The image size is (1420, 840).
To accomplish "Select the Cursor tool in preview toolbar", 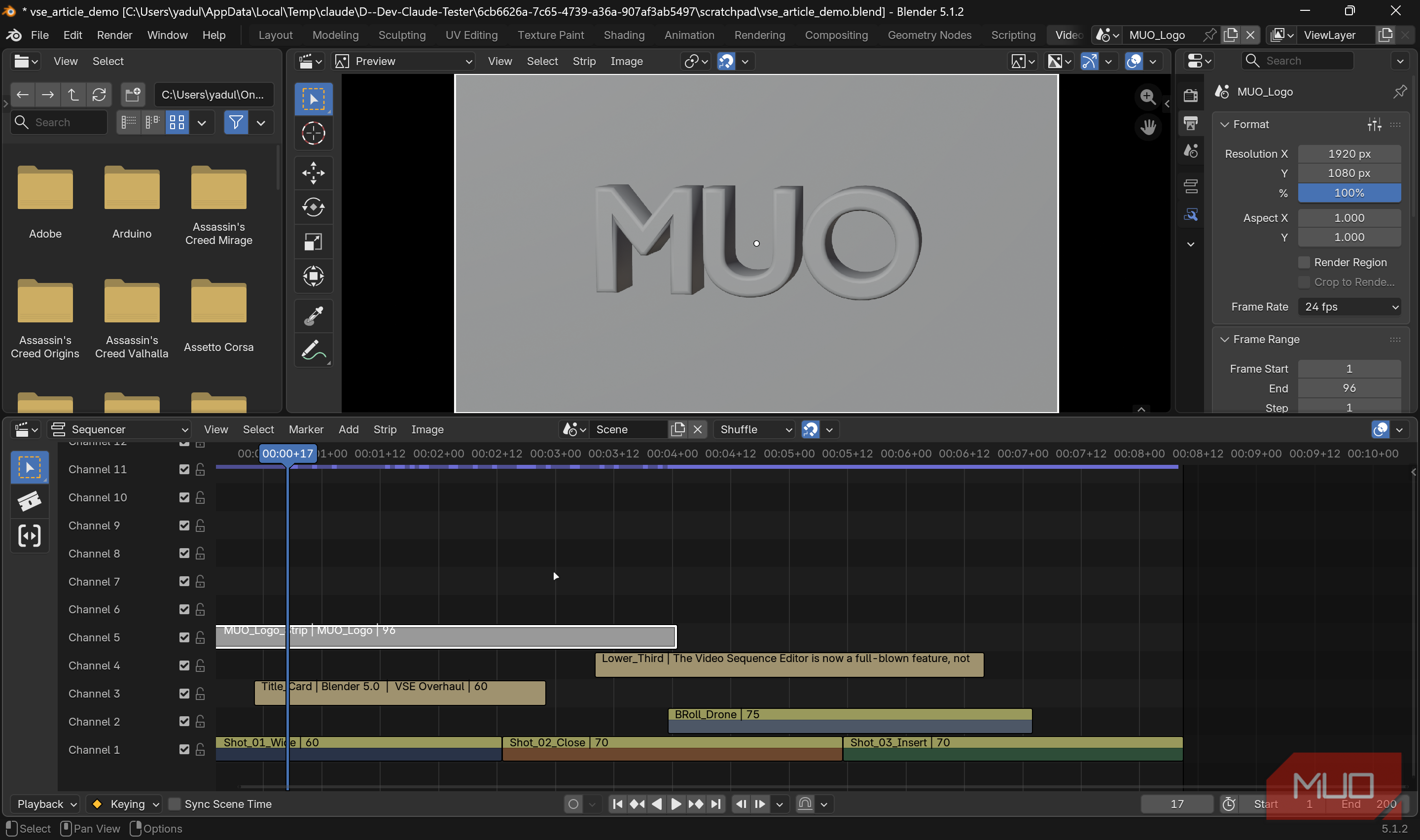I will [313, 134].
